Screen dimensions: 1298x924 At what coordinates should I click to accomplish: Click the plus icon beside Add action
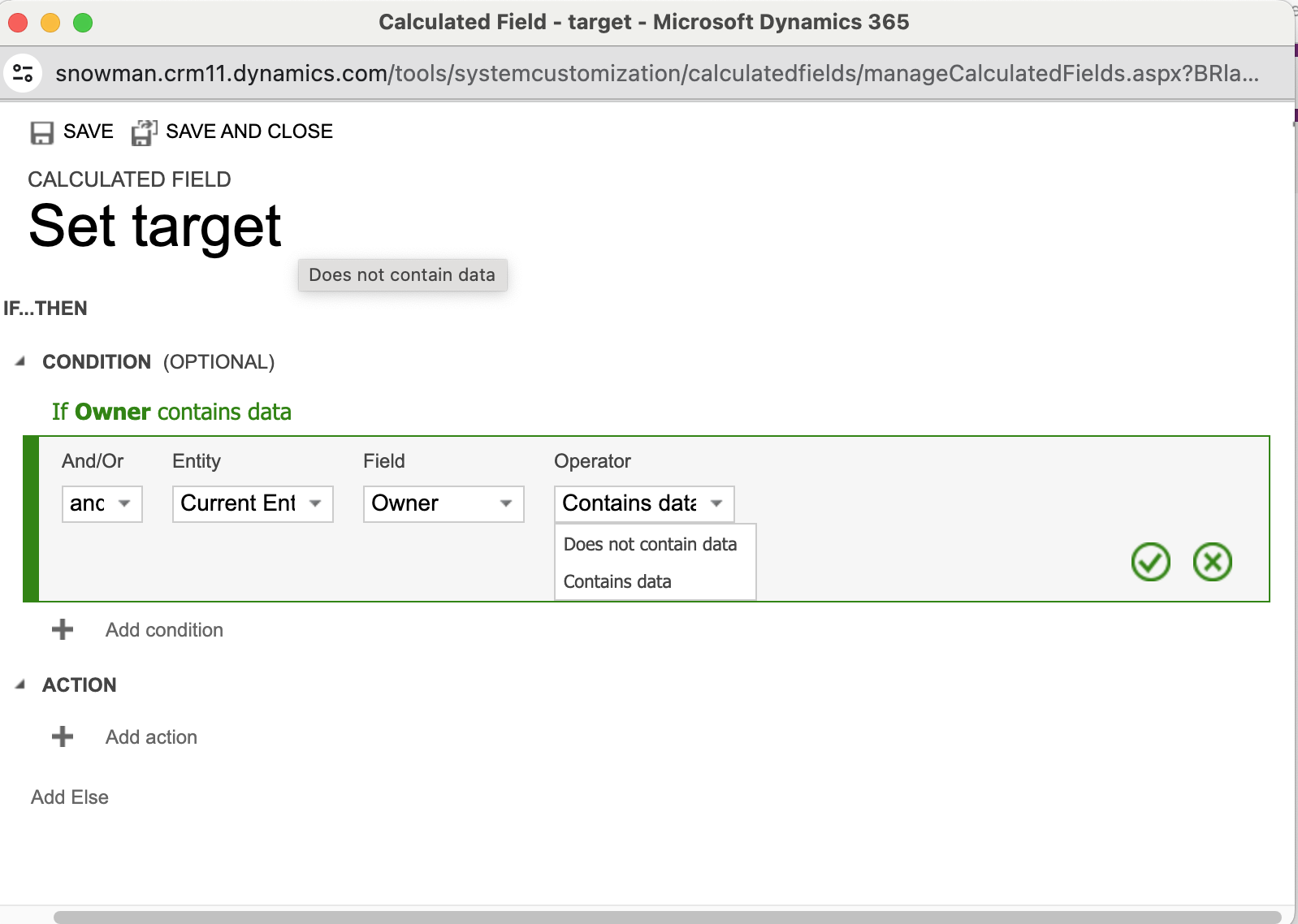click(63, 737)
